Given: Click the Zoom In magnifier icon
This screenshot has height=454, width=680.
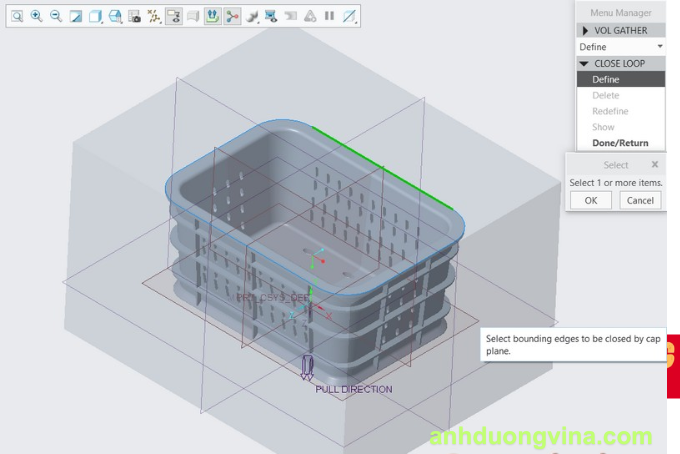Looking at the screenshot, I should click(36, 16).
